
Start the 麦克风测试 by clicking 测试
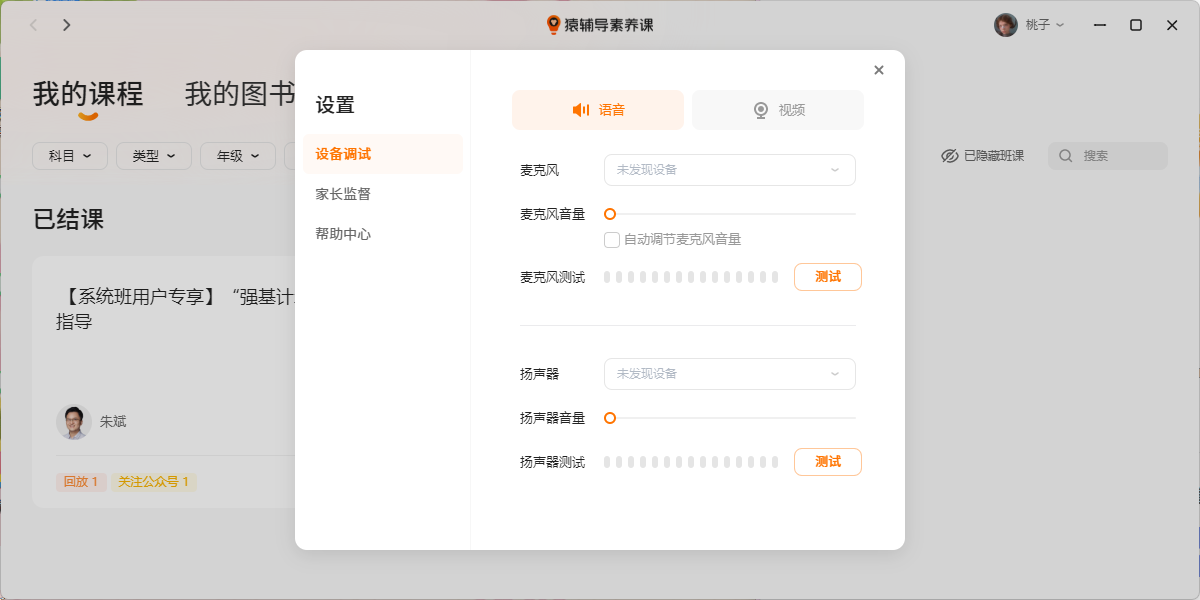[x=827, y=277]
